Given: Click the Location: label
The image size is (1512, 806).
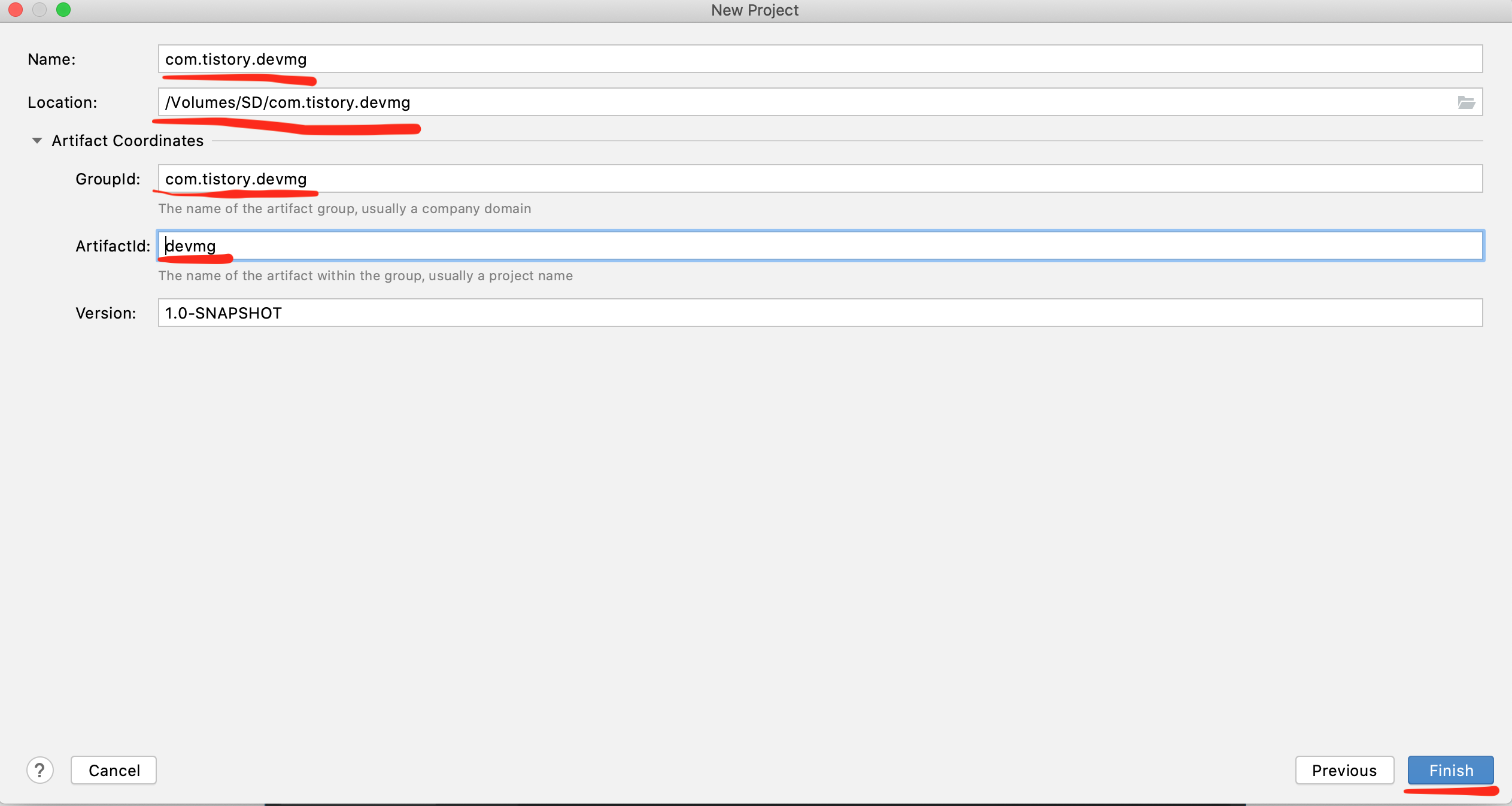Looking at the screenshot, I should pyautogui.click(x=62, y=102).
